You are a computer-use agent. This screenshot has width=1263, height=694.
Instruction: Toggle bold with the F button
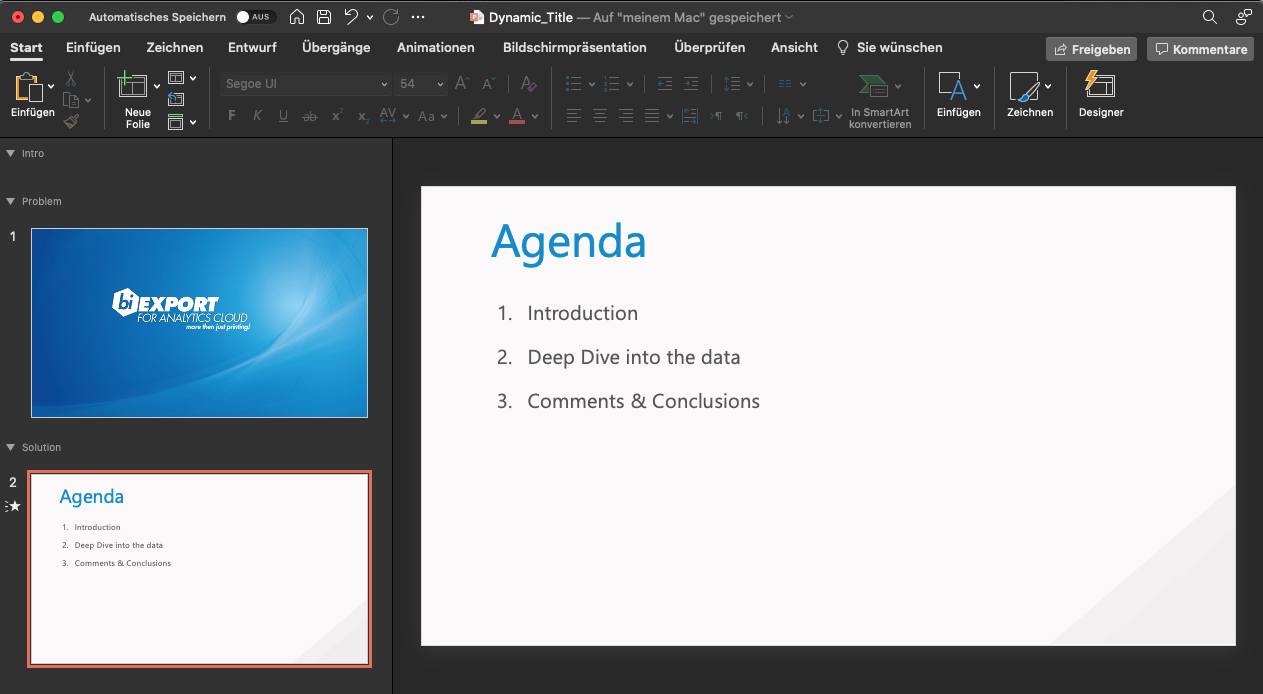pyautogui.click(x=232, y=116)
